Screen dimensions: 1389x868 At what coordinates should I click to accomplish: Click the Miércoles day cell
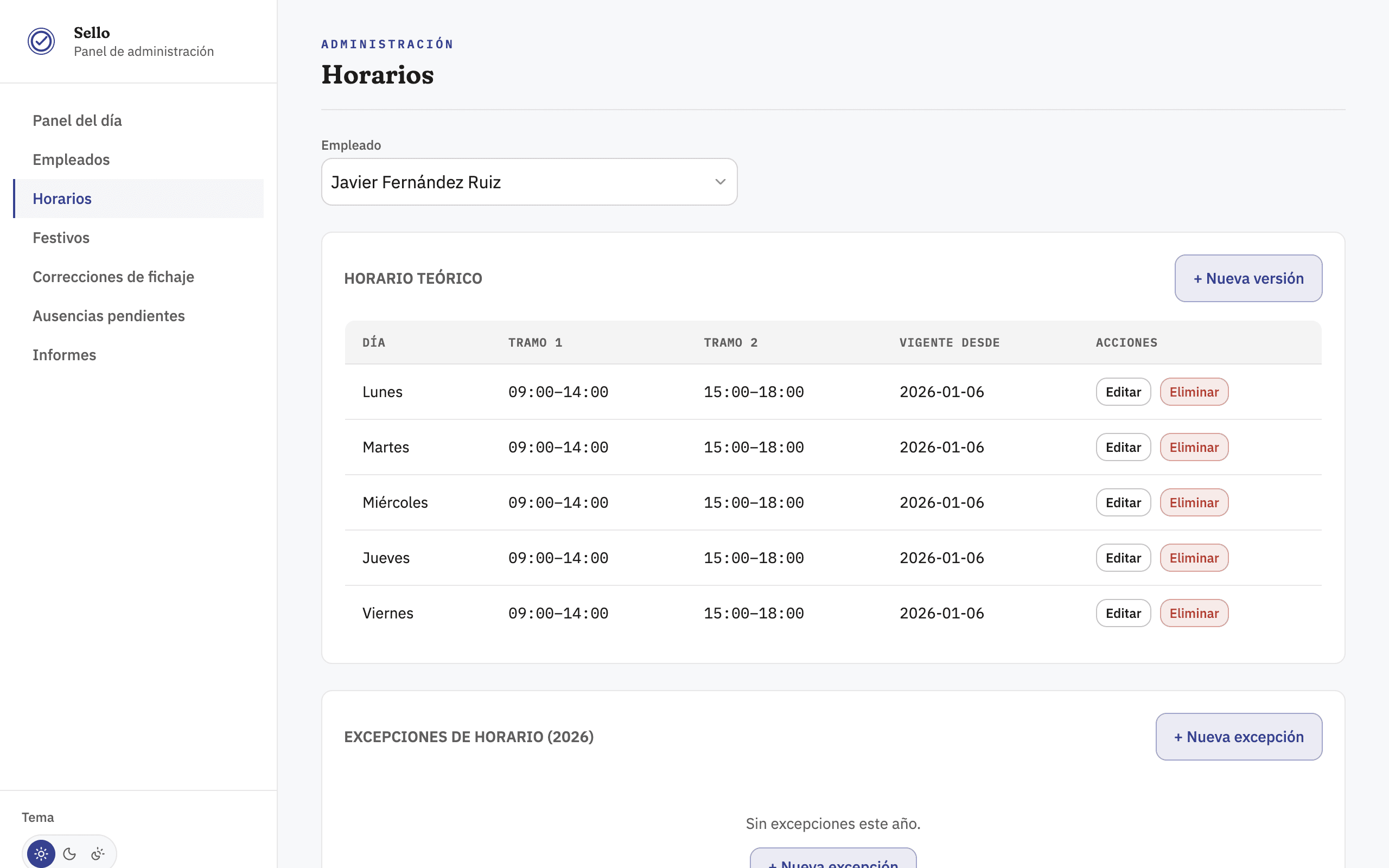click(x=395, y=502)
